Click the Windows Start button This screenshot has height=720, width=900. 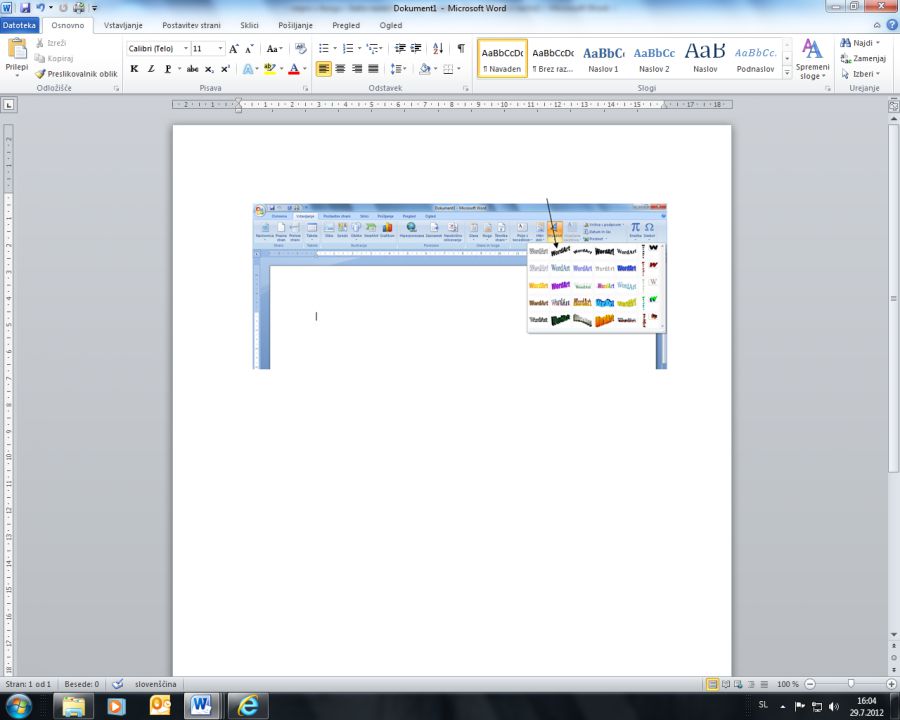point(19,706)
